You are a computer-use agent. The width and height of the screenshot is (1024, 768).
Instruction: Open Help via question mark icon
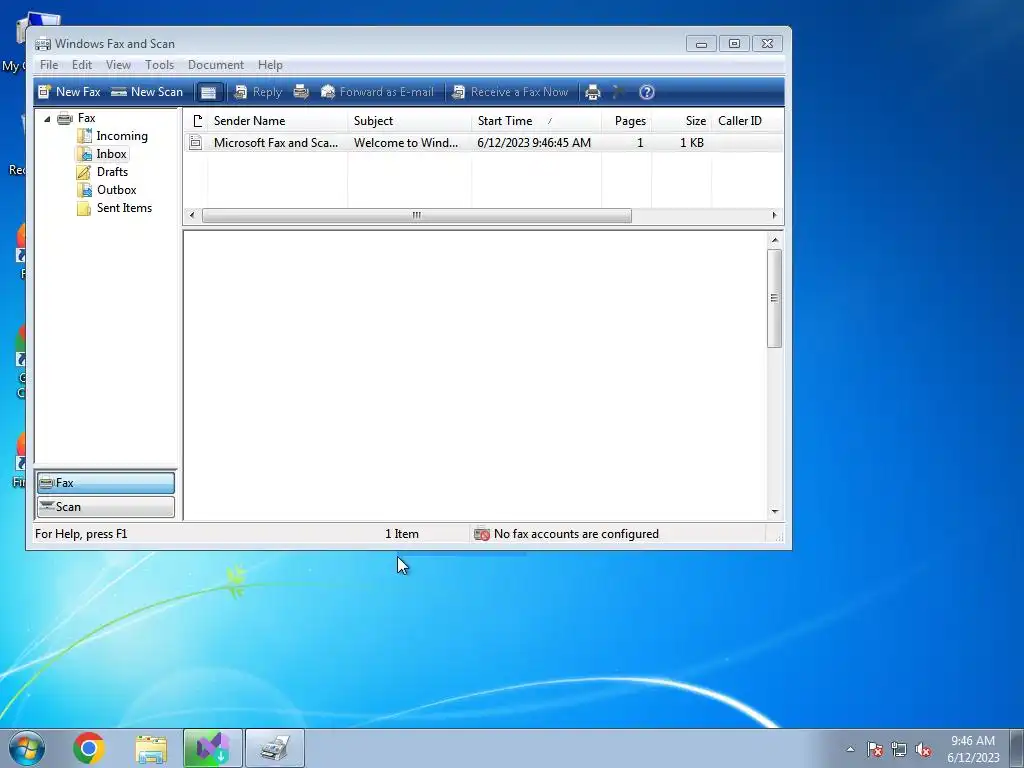pos(647,92)
